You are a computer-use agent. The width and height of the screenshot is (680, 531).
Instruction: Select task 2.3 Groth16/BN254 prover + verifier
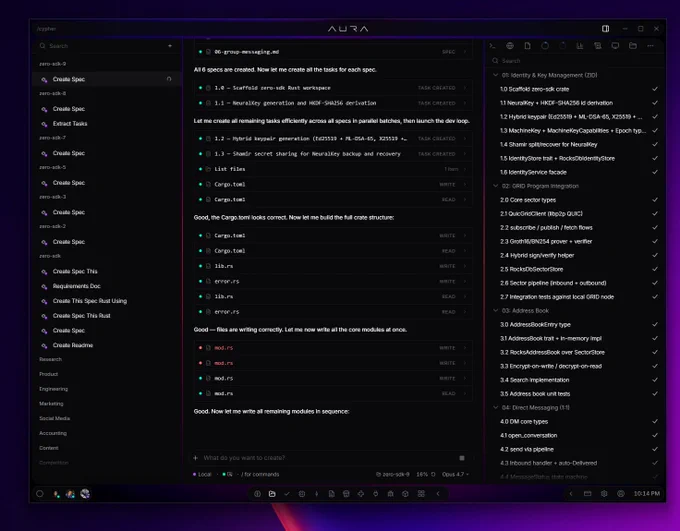click(546, 241)
